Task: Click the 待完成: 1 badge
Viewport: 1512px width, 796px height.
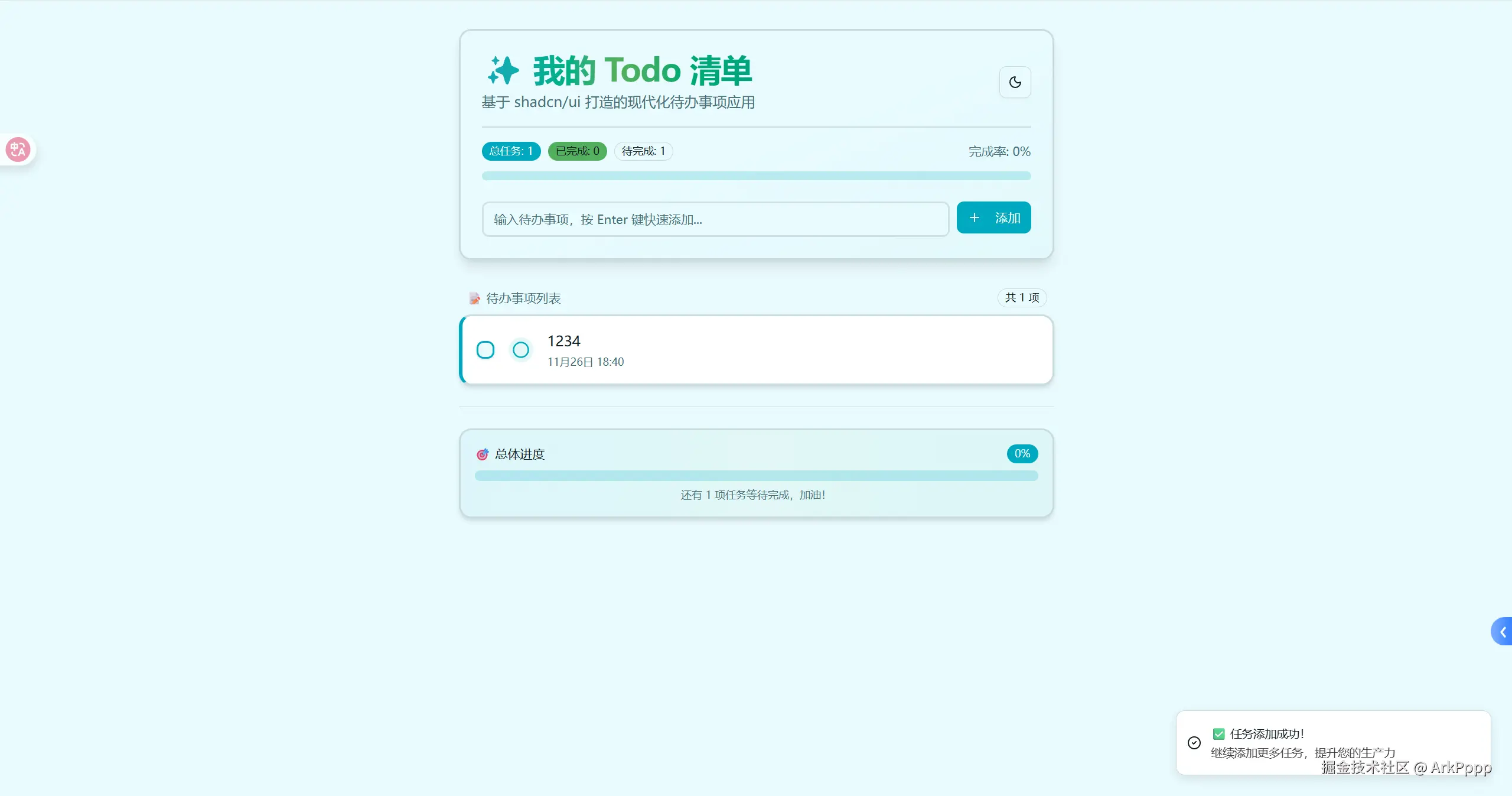Action: (x=643, y=151)
